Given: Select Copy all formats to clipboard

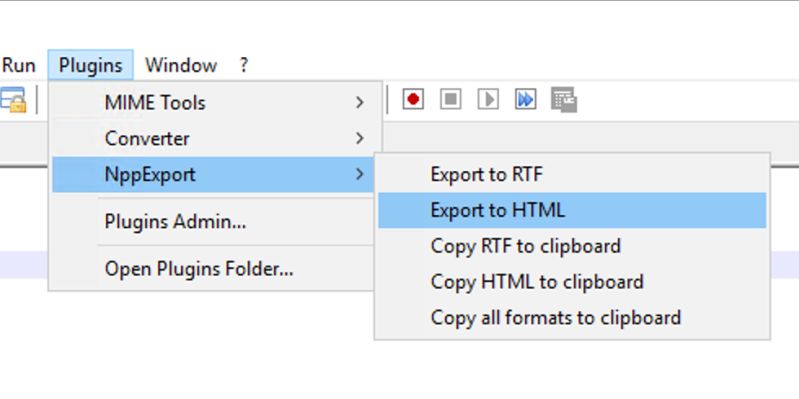Looking at the screenshot, I should click(x=572, y=317).
